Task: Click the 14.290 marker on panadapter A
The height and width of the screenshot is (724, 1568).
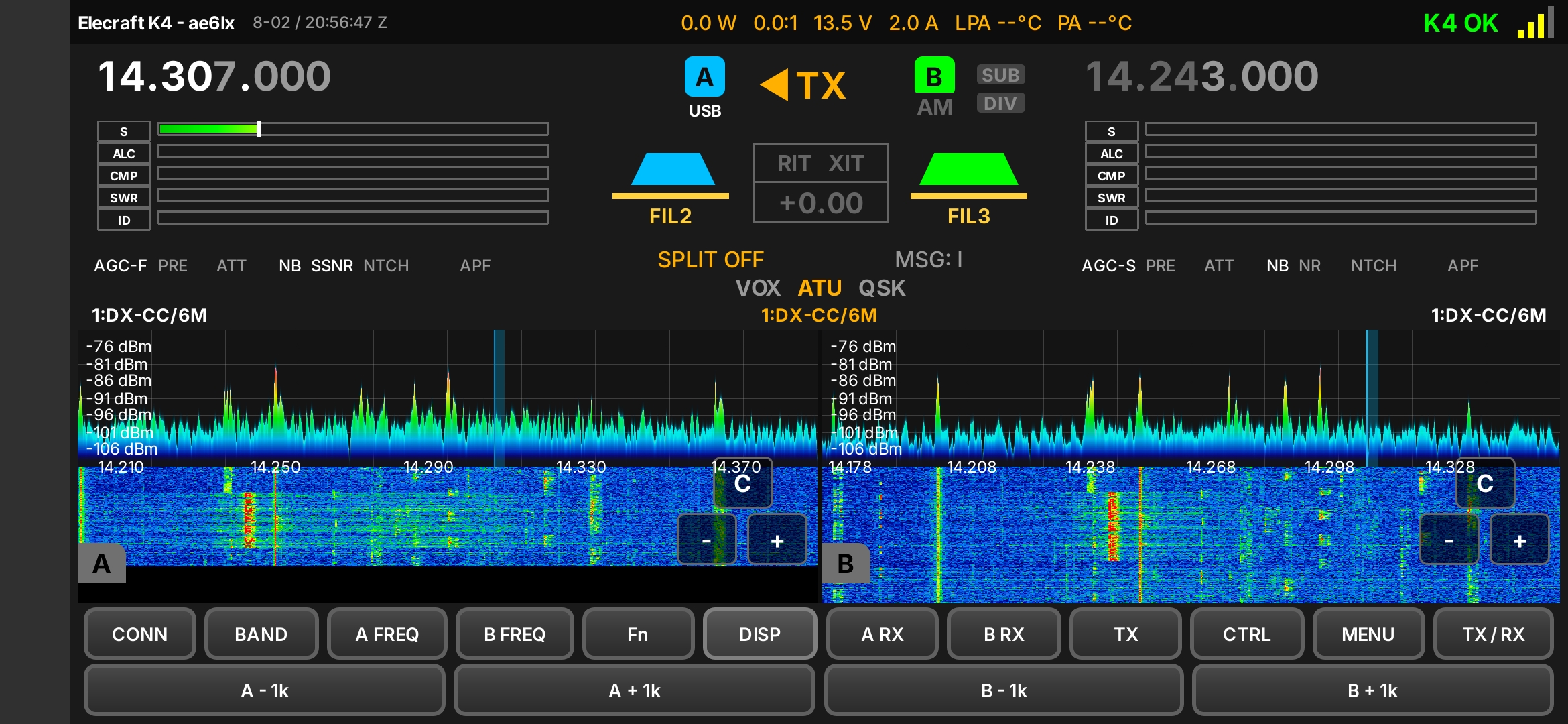Action: point(428,467)
